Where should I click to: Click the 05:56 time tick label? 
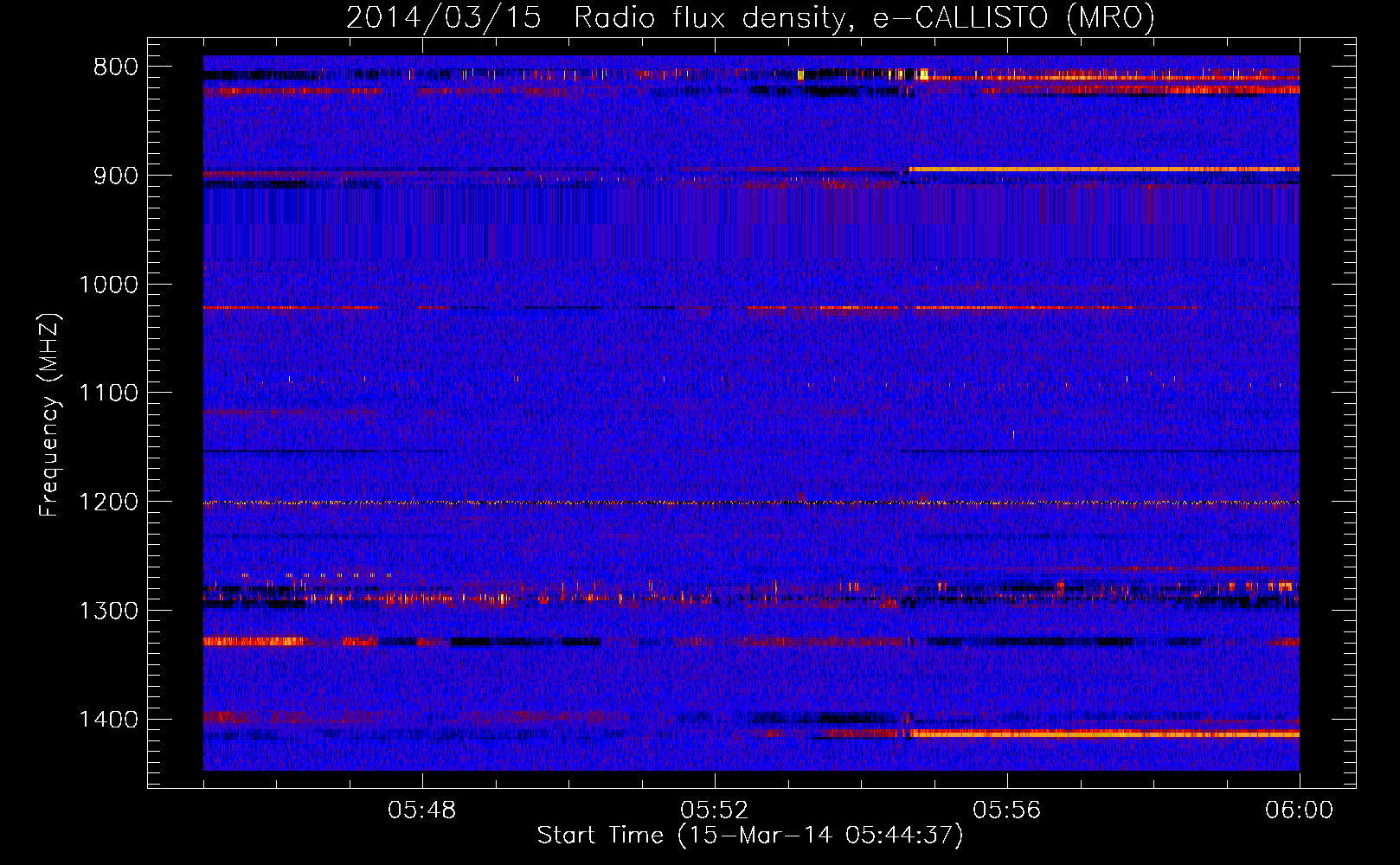tap(1007, 811)
